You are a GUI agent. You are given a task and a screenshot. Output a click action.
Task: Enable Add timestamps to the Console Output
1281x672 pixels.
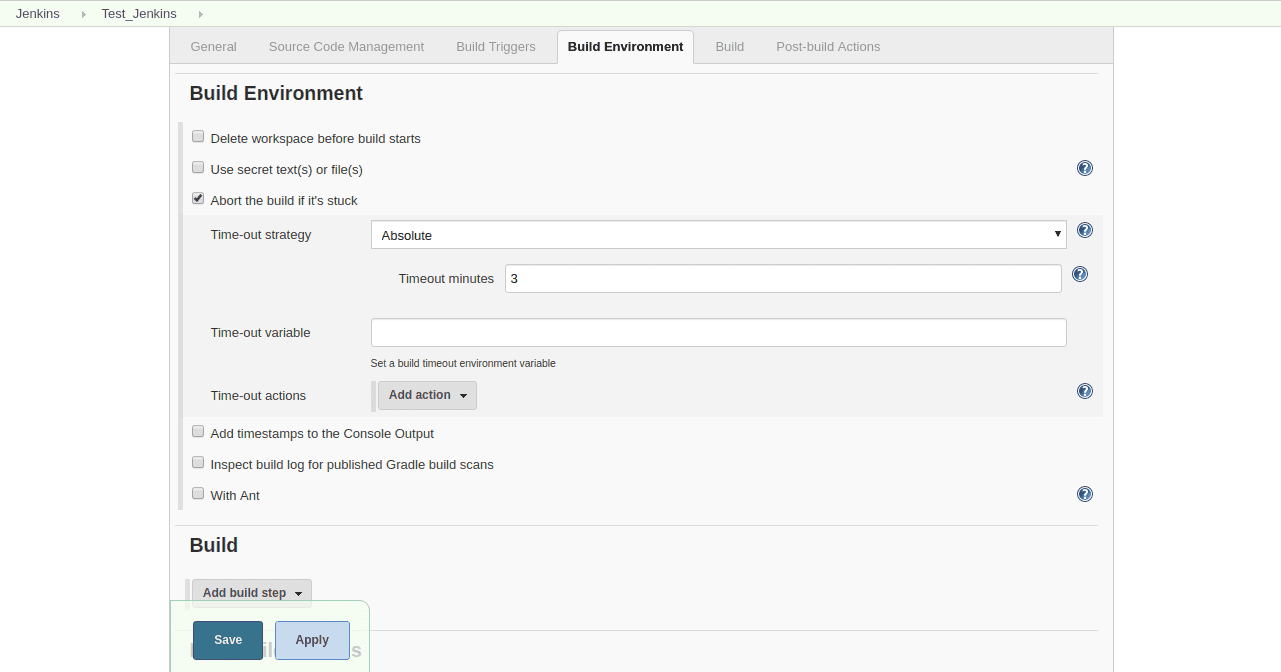point(198,432)
